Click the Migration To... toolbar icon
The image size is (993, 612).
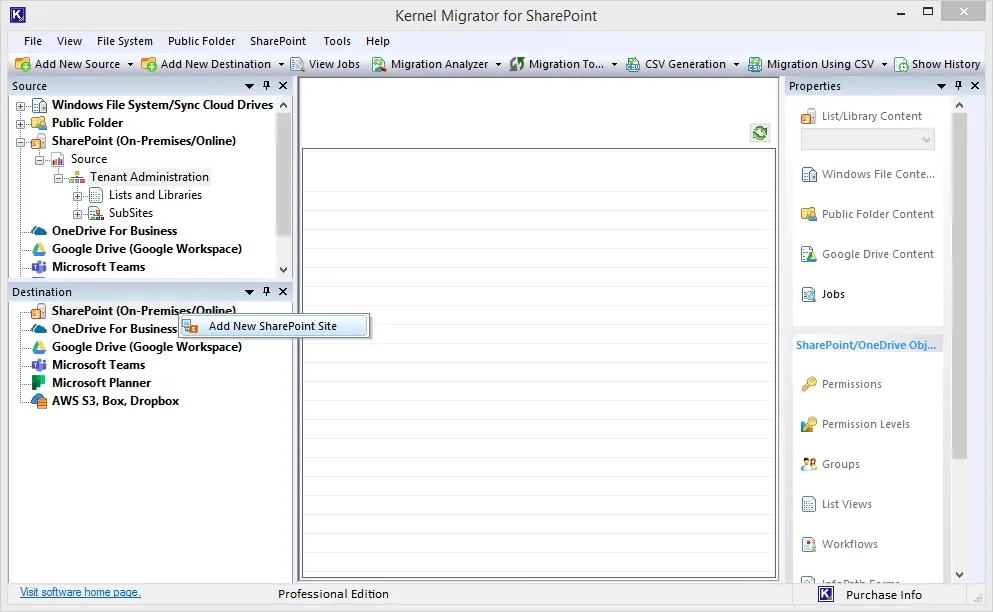[x=517, y=64]
